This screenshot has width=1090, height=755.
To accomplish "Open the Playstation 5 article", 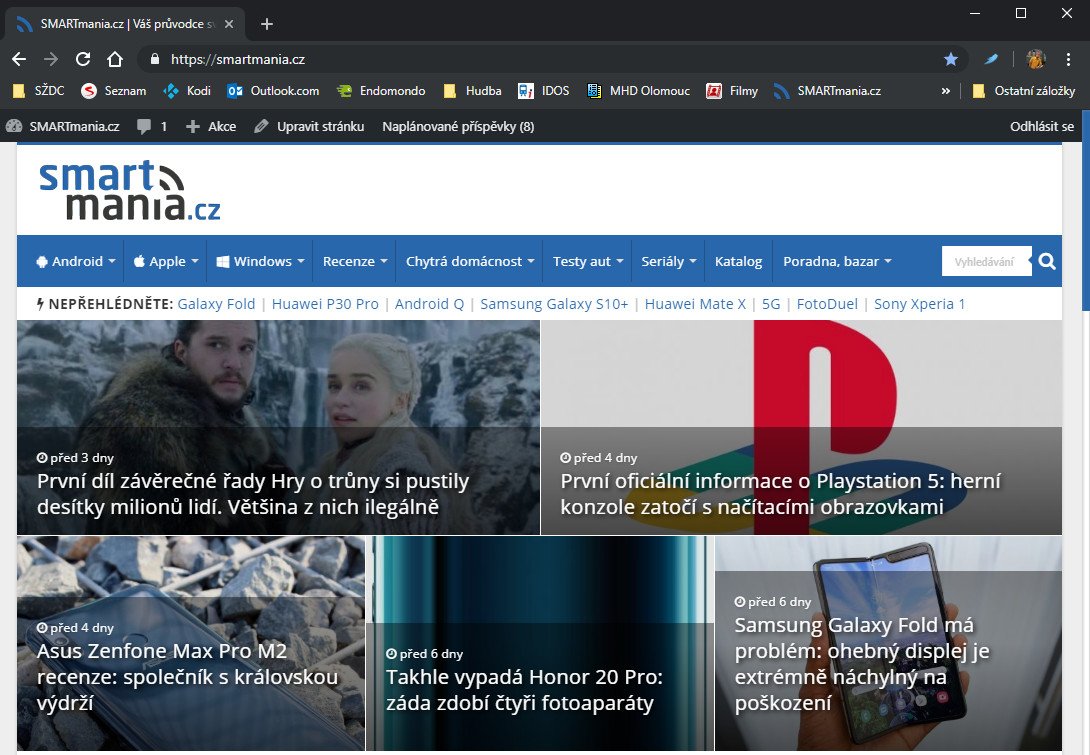I will (x=802, y=427).
